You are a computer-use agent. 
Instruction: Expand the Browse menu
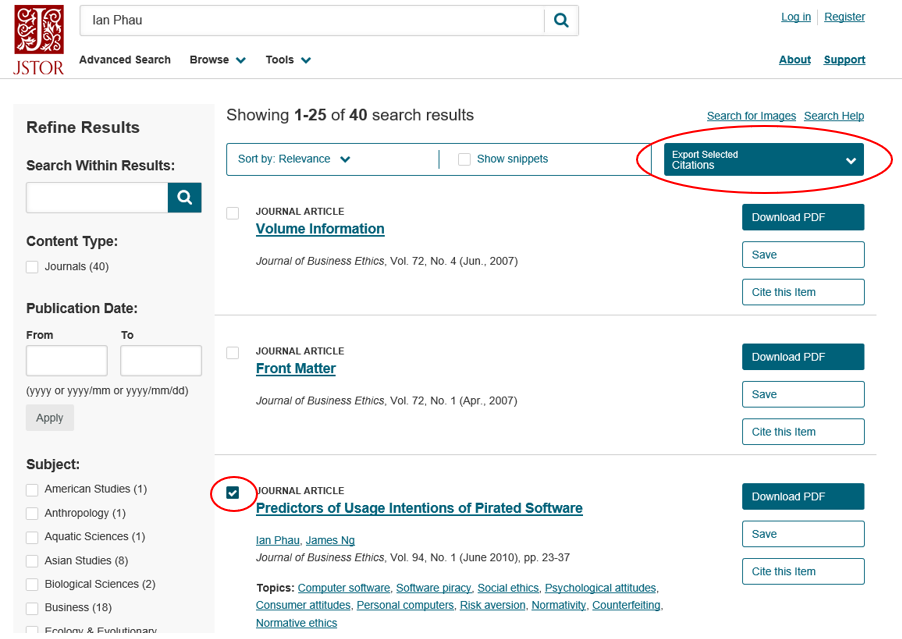217,60
